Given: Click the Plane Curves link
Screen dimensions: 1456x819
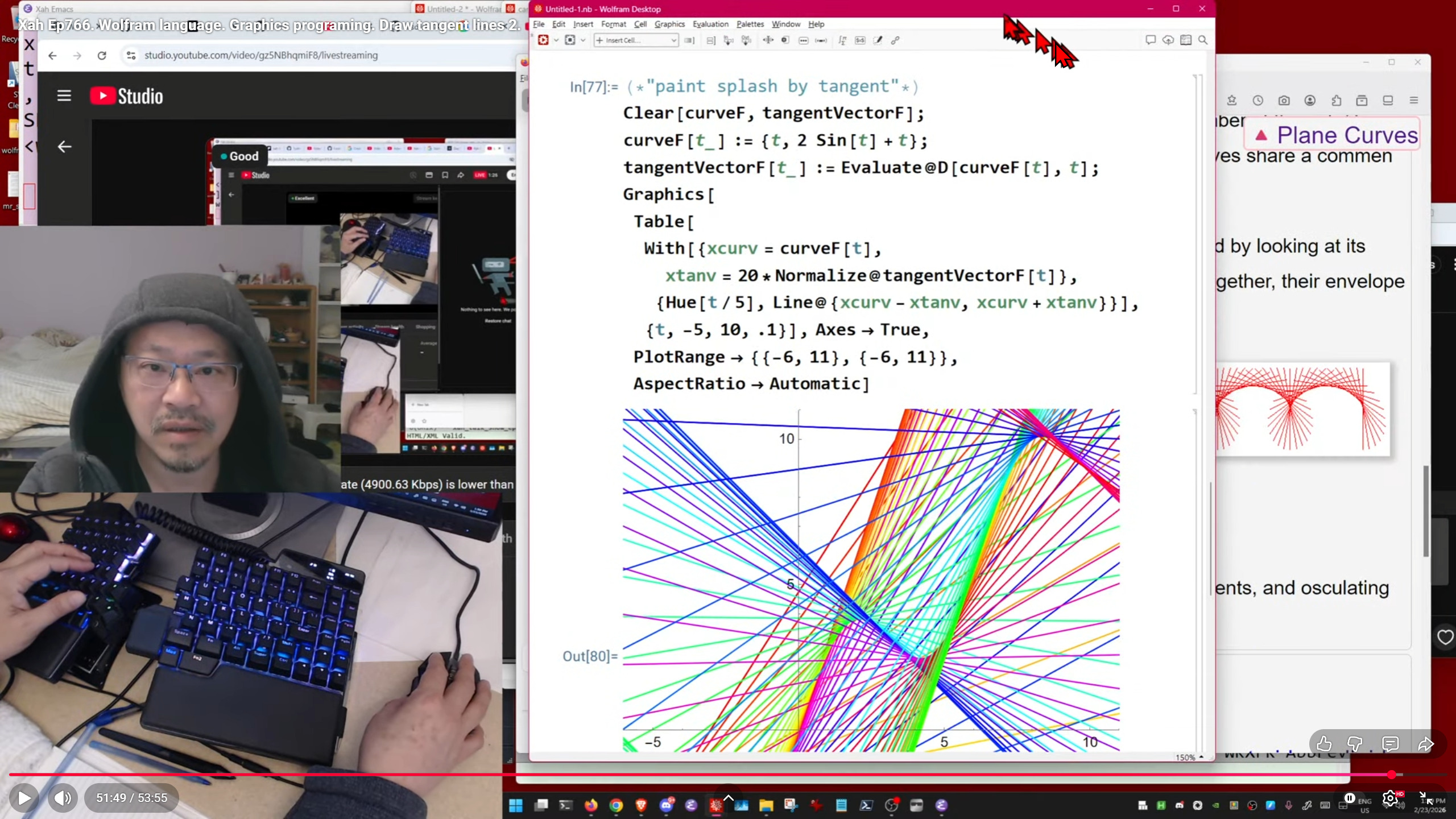Looking at the screenshot, I should coord(1347,135).
